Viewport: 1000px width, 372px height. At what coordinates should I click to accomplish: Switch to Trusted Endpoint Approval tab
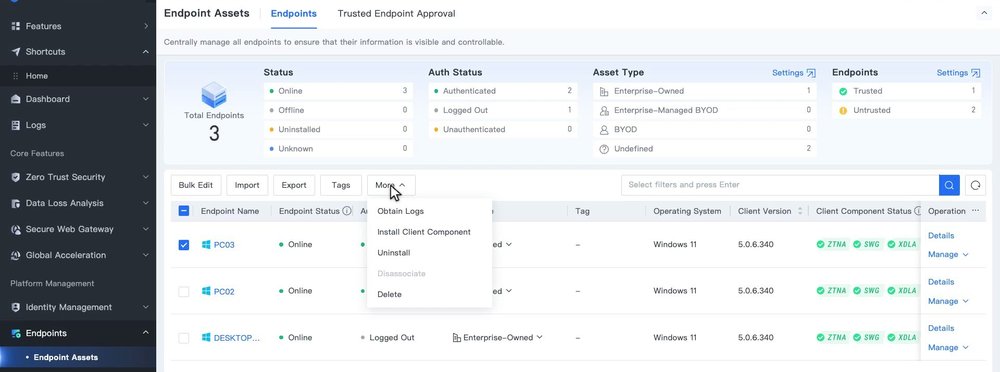point(396,13)
